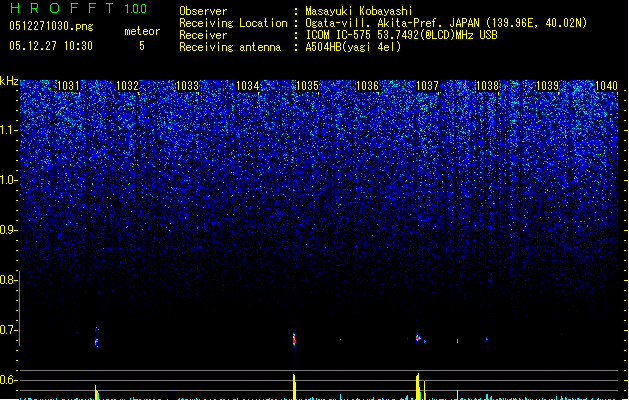The height and width of the screenshot is (400, 629).
Task: Click the A504HB(yagi 4el) antenna value
Action: tap(353, 47)
